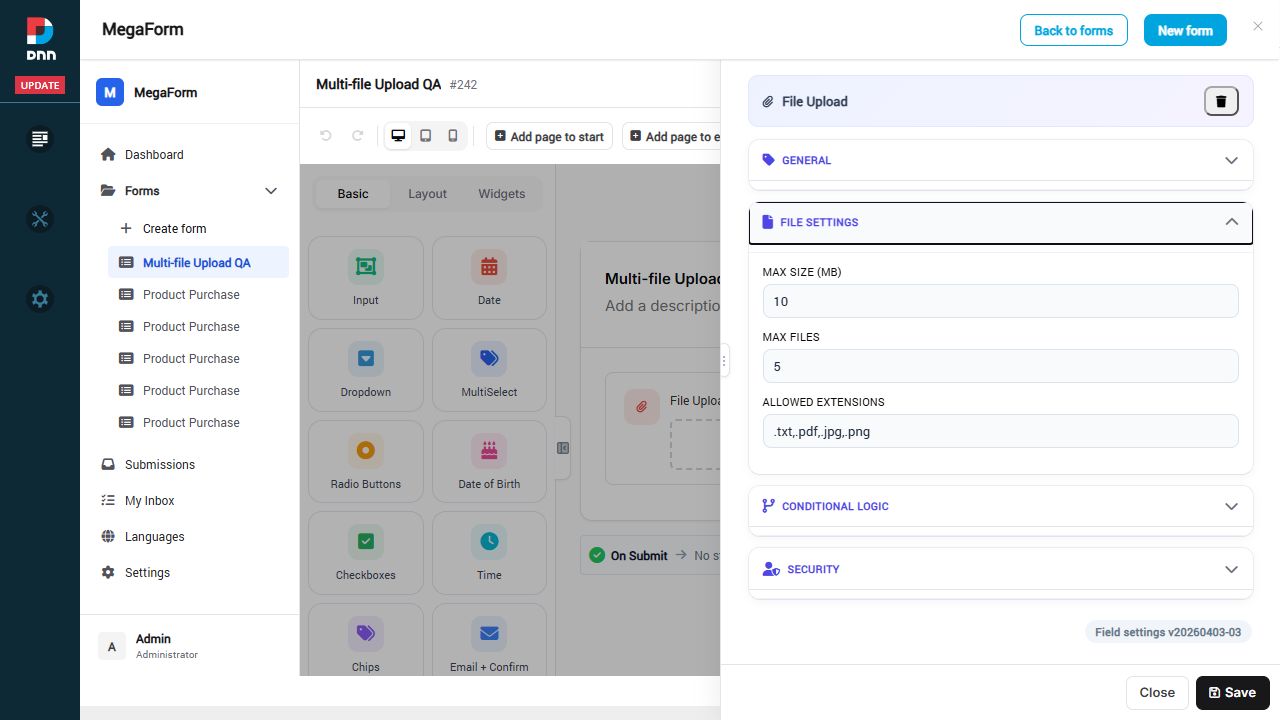Switch to desktop preview mode

coord(399,136)
